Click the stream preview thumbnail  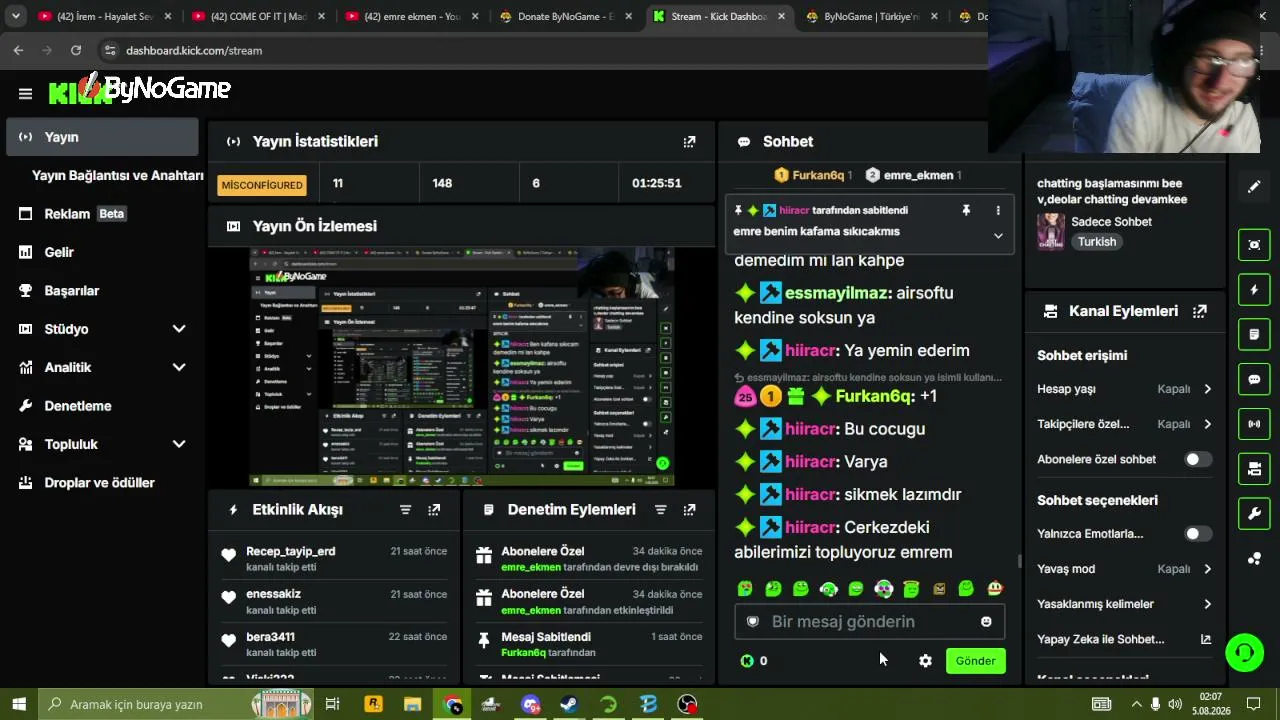461,367
